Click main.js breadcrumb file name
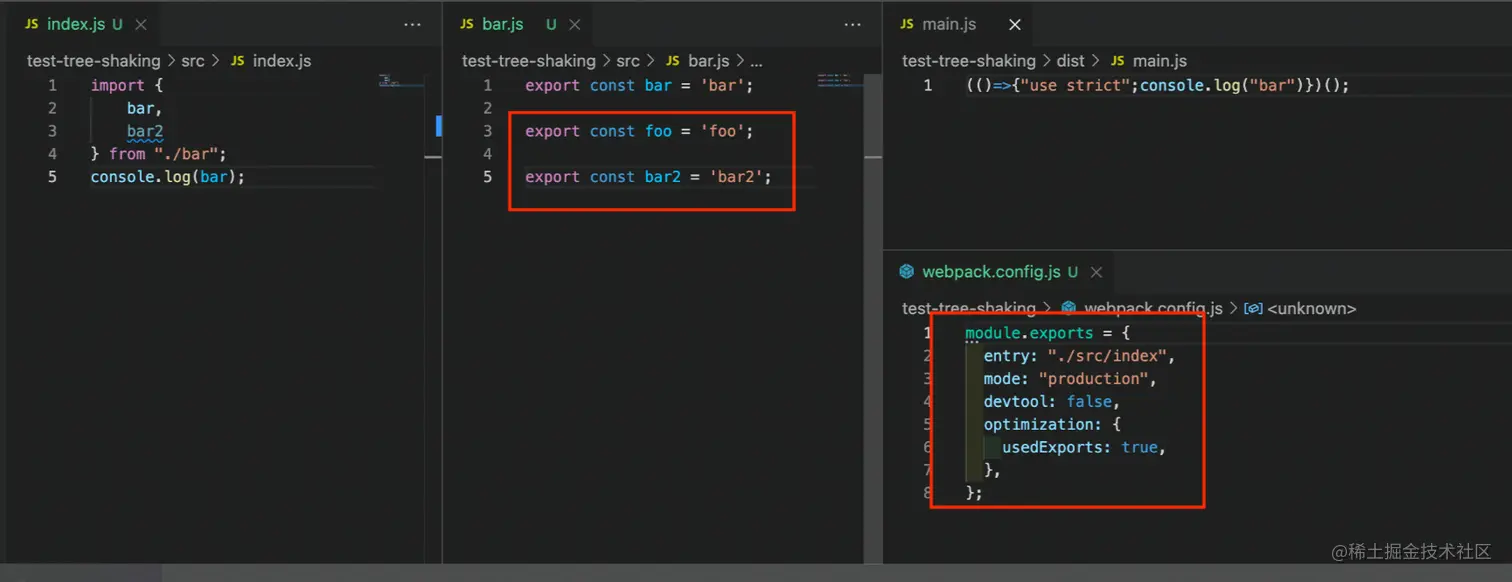This screenshot has width=1512, height=582. [1159, 61]
